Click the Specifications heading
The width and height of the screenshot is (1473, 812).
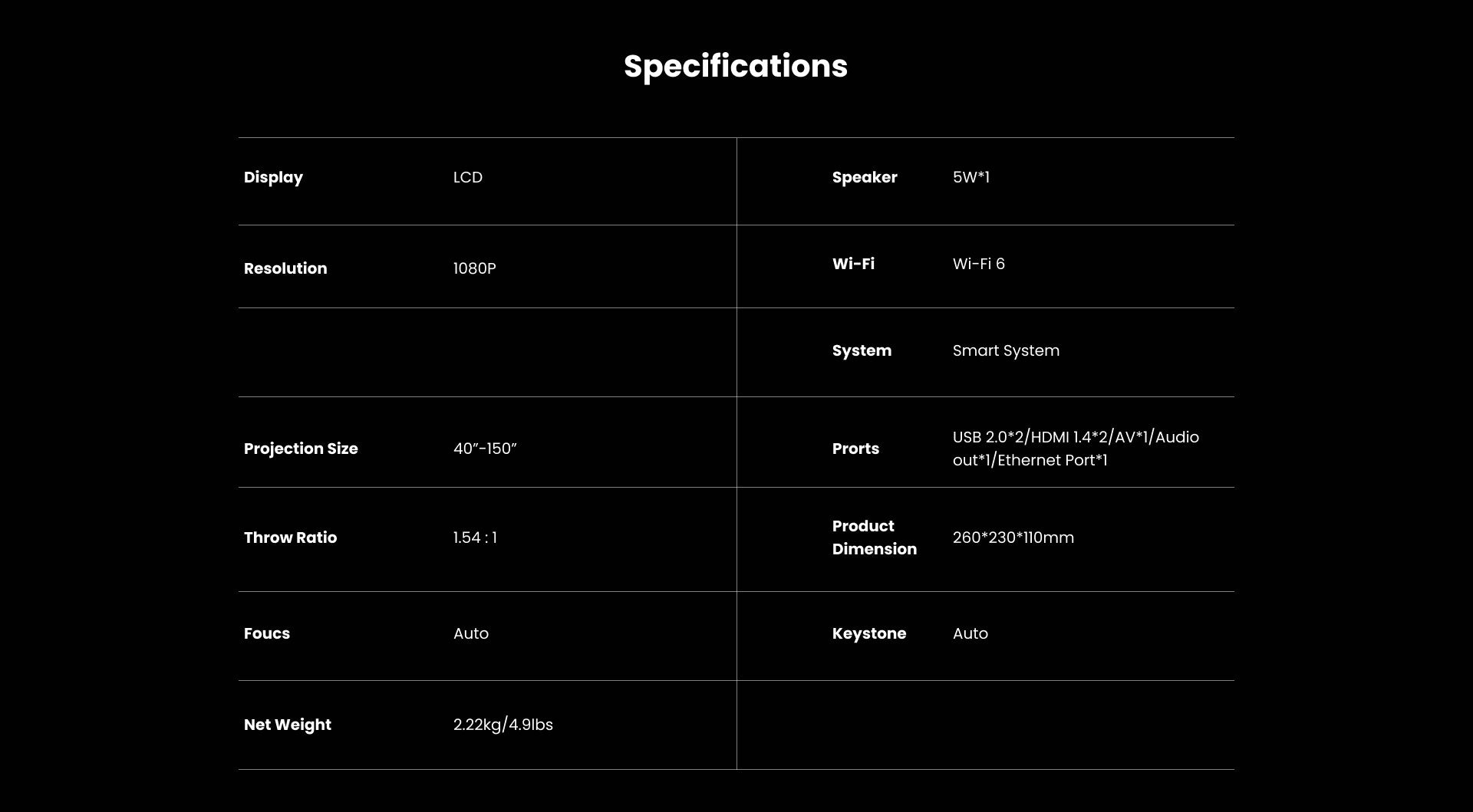click(735, 66)
